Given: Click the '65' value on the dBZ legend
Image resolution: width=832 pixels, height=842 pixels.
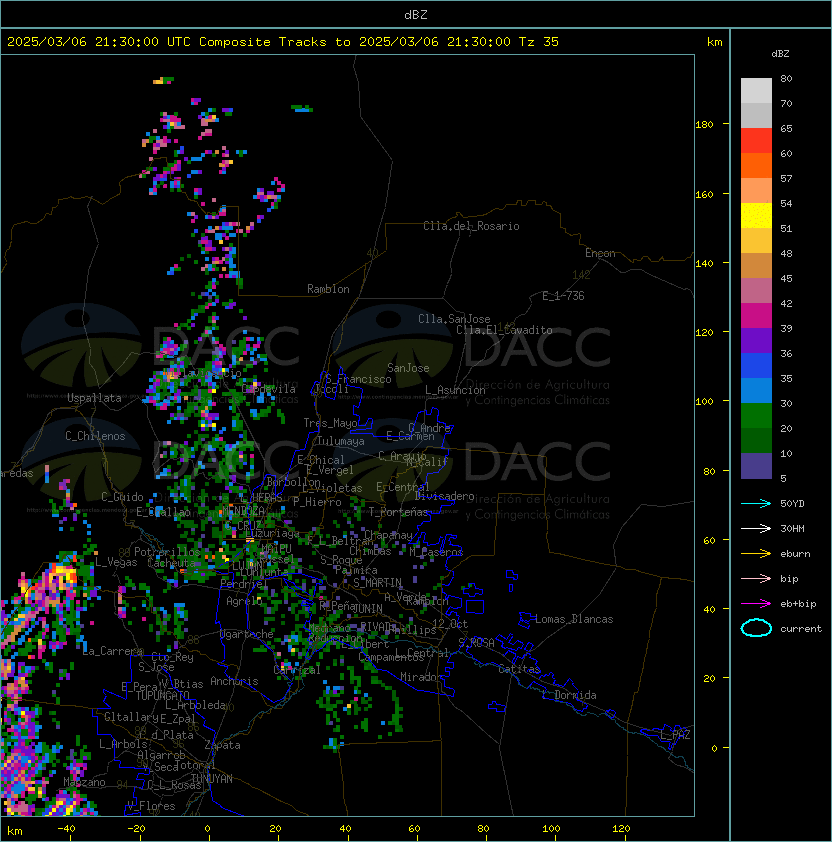Looking at the screenshot, I should pos(786,128).
